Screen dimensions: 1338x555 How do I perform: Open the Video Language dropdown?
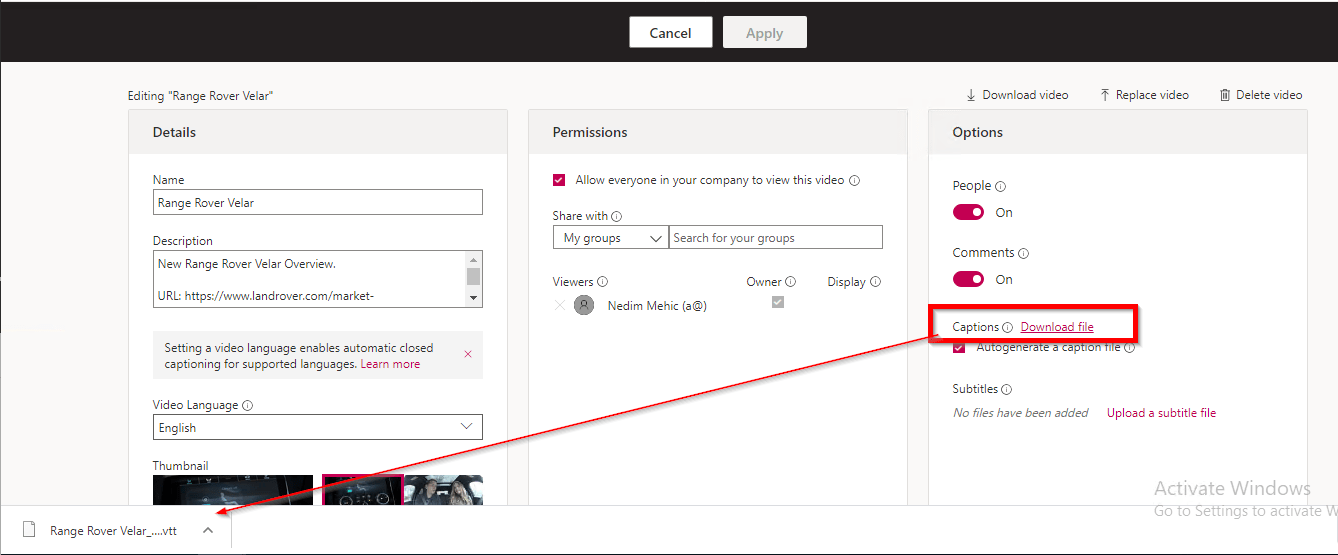[317, 427]
